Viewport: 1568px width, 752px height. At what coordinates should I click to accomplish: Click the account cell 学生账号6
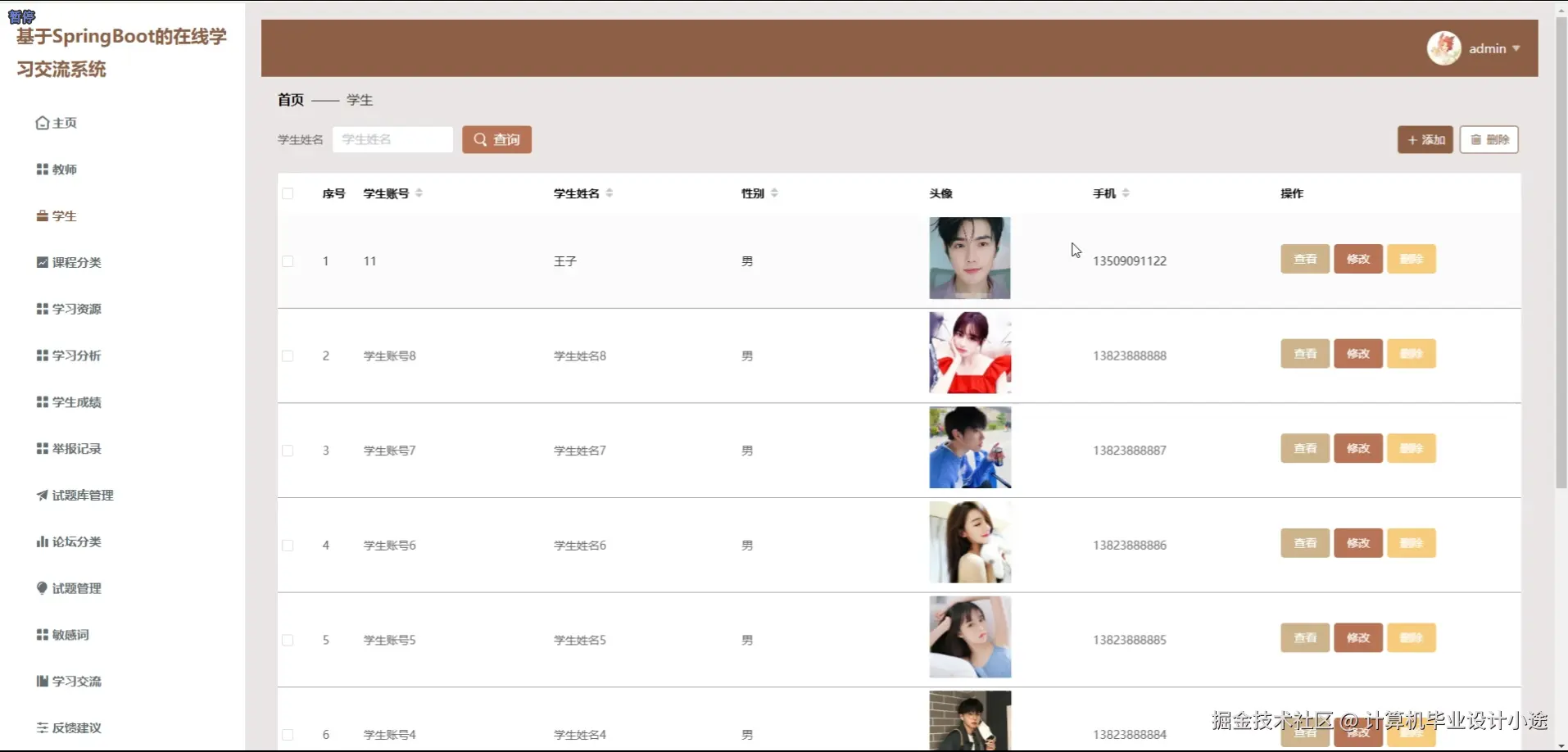[390, 546]
